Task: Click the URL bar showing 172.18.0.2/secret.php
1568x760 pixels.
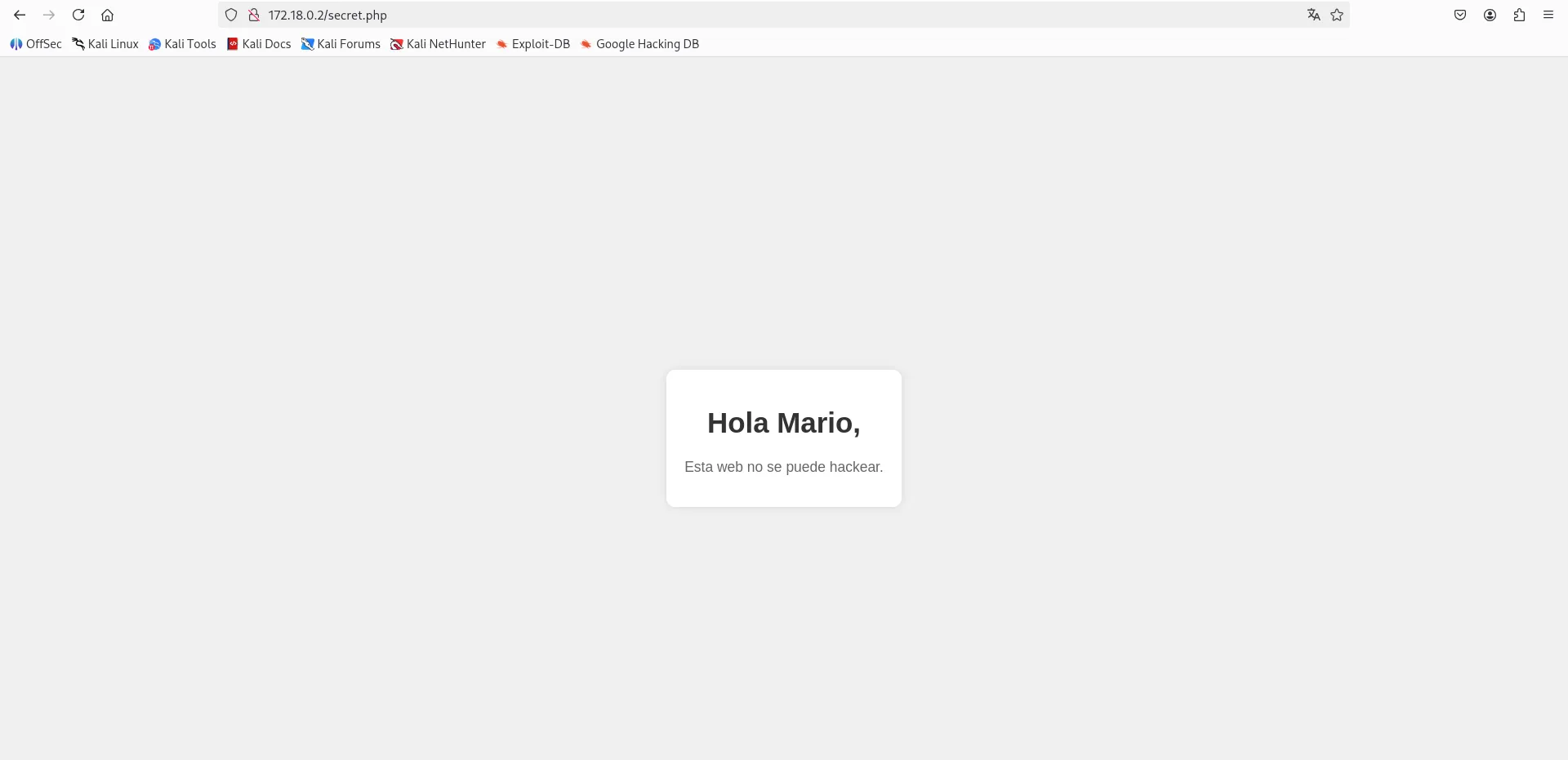Action: click(x=735, y=15)
